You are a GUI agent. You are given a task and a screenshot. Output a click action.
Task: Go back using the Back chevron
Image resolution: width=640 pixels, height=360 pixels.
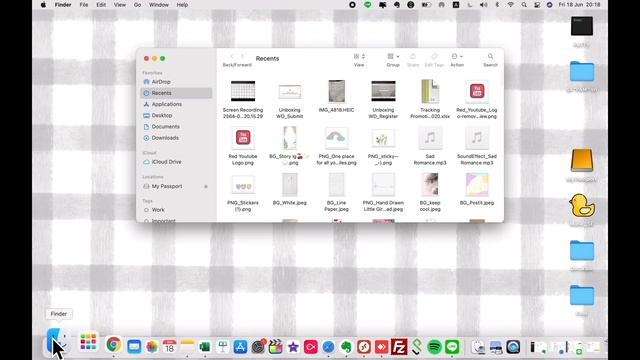coord(232,56)
